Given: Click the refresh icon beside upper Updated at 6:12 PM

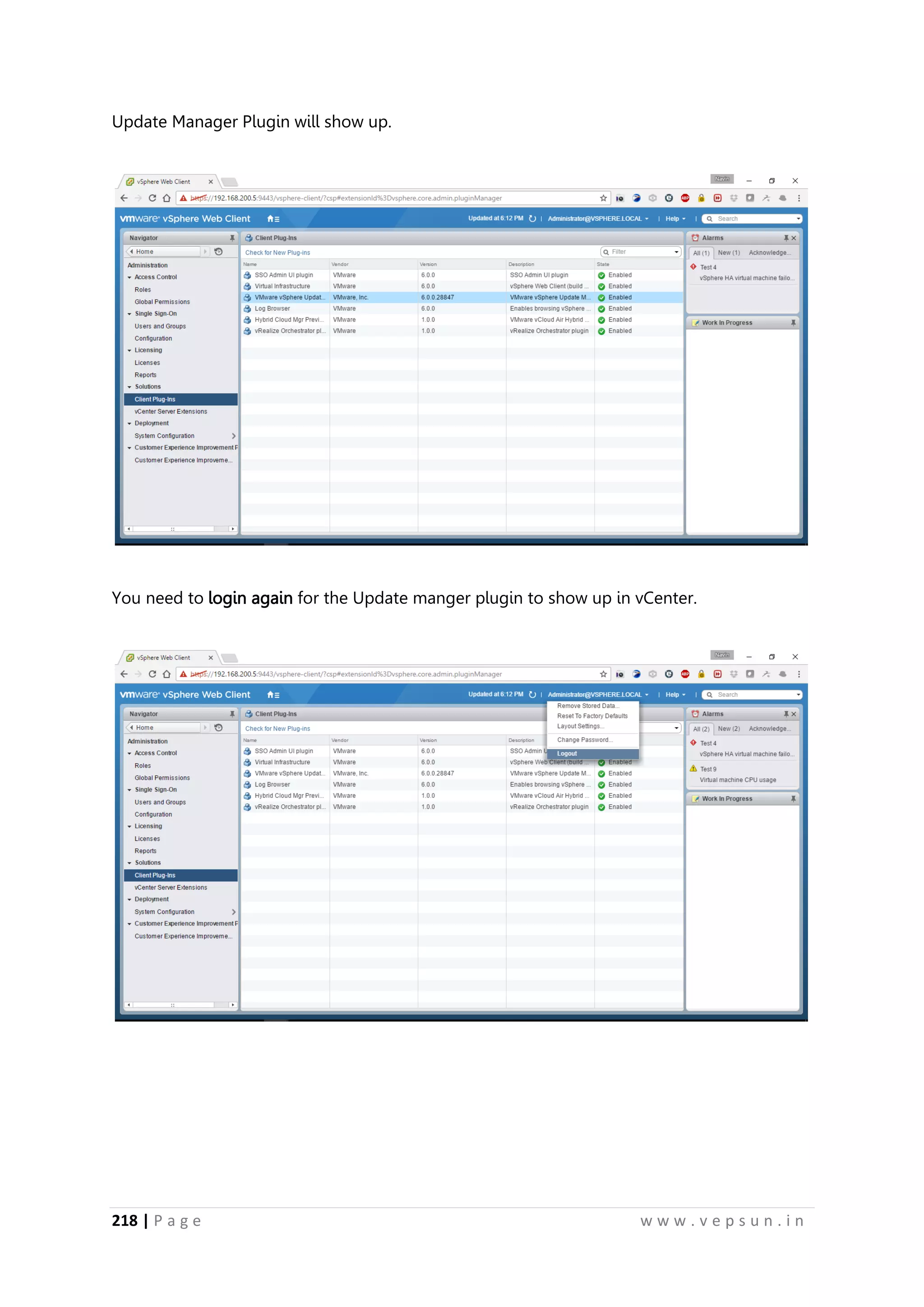Looking at the screenshot, I should [532, 218].
